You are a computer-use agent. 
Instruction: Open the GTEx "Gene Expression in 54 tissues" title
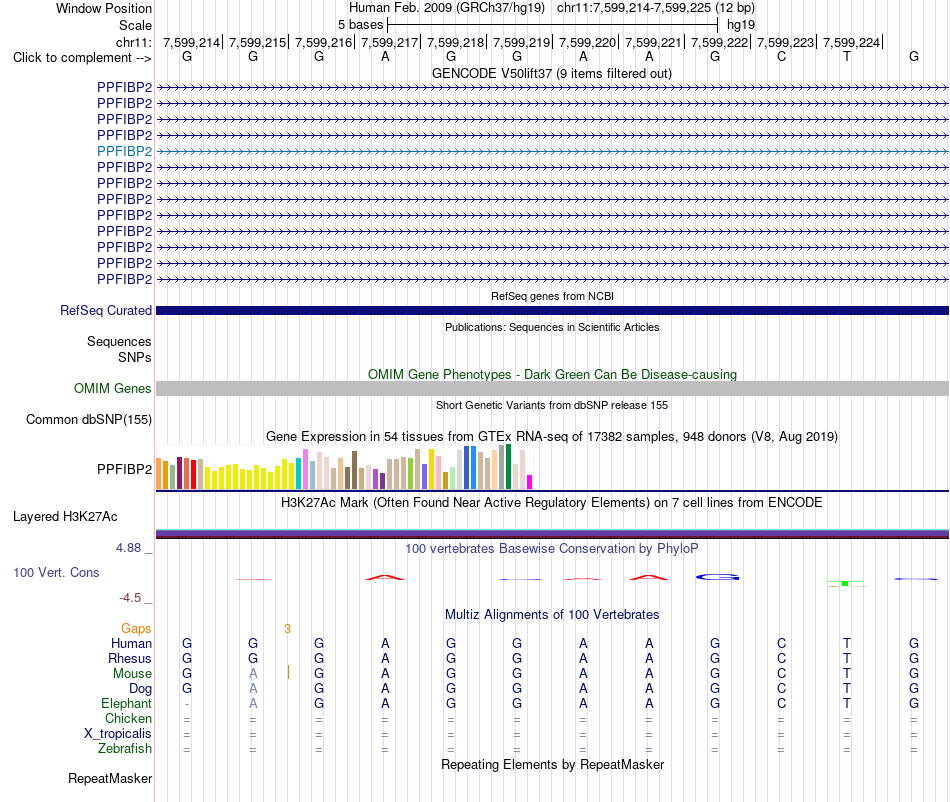[552, 436]
